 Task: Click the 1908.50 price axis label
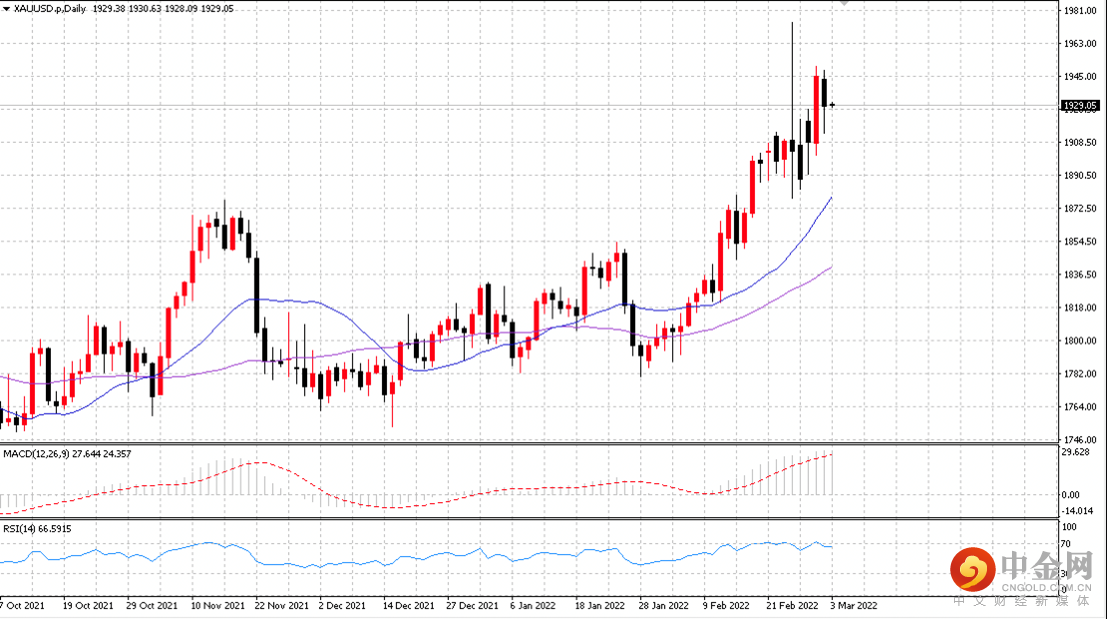point(1079,143)
